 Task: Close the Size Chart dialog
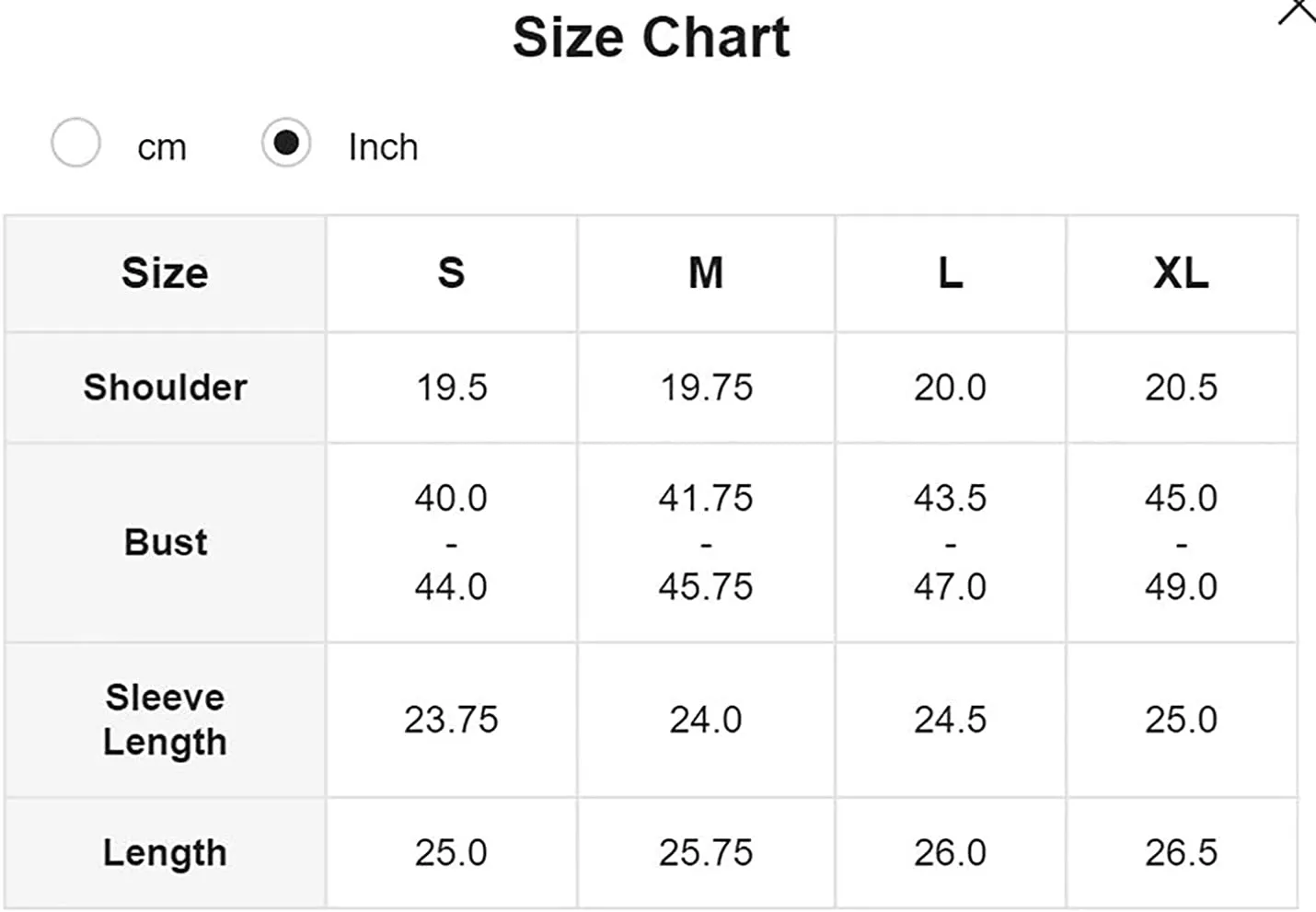pyautogui.click(x=1299, y=10)
